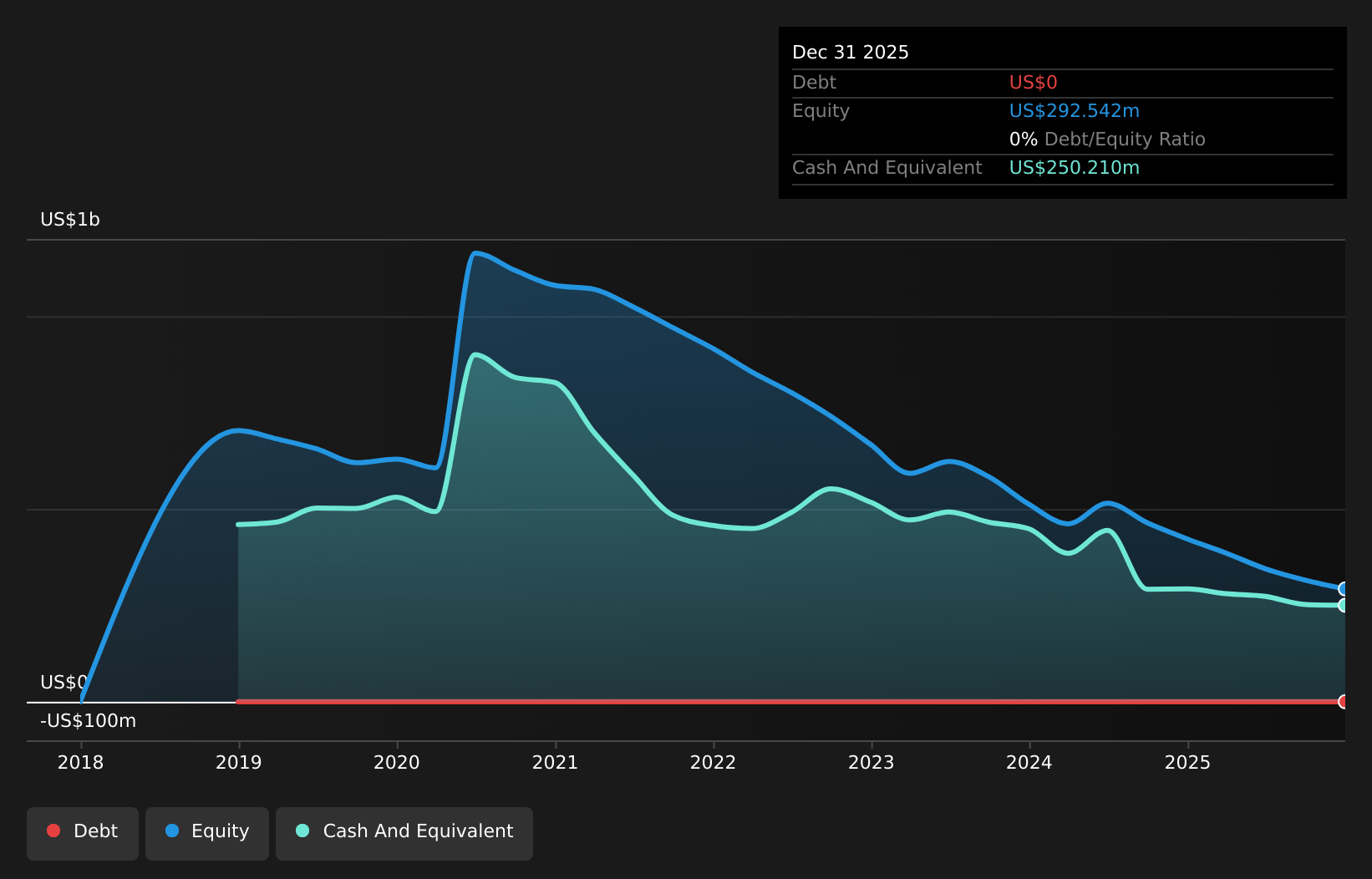Click the US$292.542m equity value
This screenshot has width=1372, height=879.
point(1075,111)
